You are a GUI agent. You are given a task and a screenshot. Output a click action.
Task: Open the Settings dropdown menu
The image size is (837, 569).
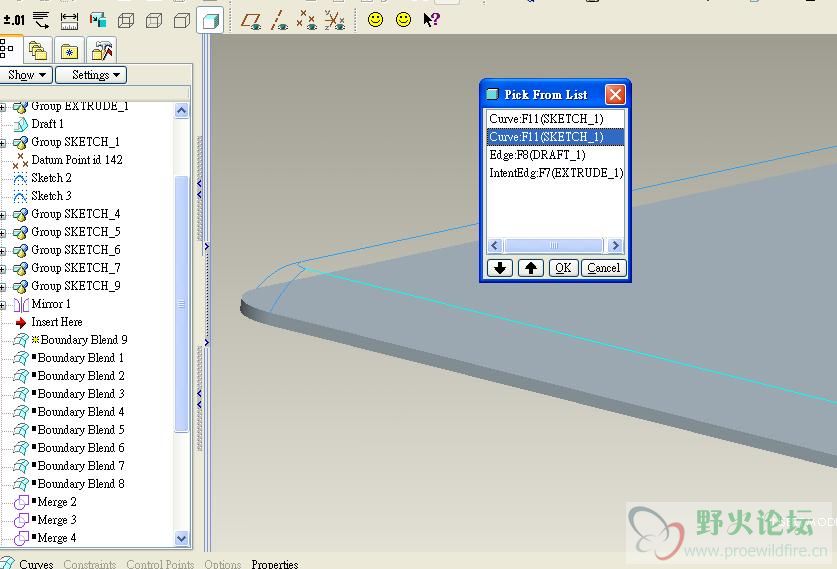point(91,75)
